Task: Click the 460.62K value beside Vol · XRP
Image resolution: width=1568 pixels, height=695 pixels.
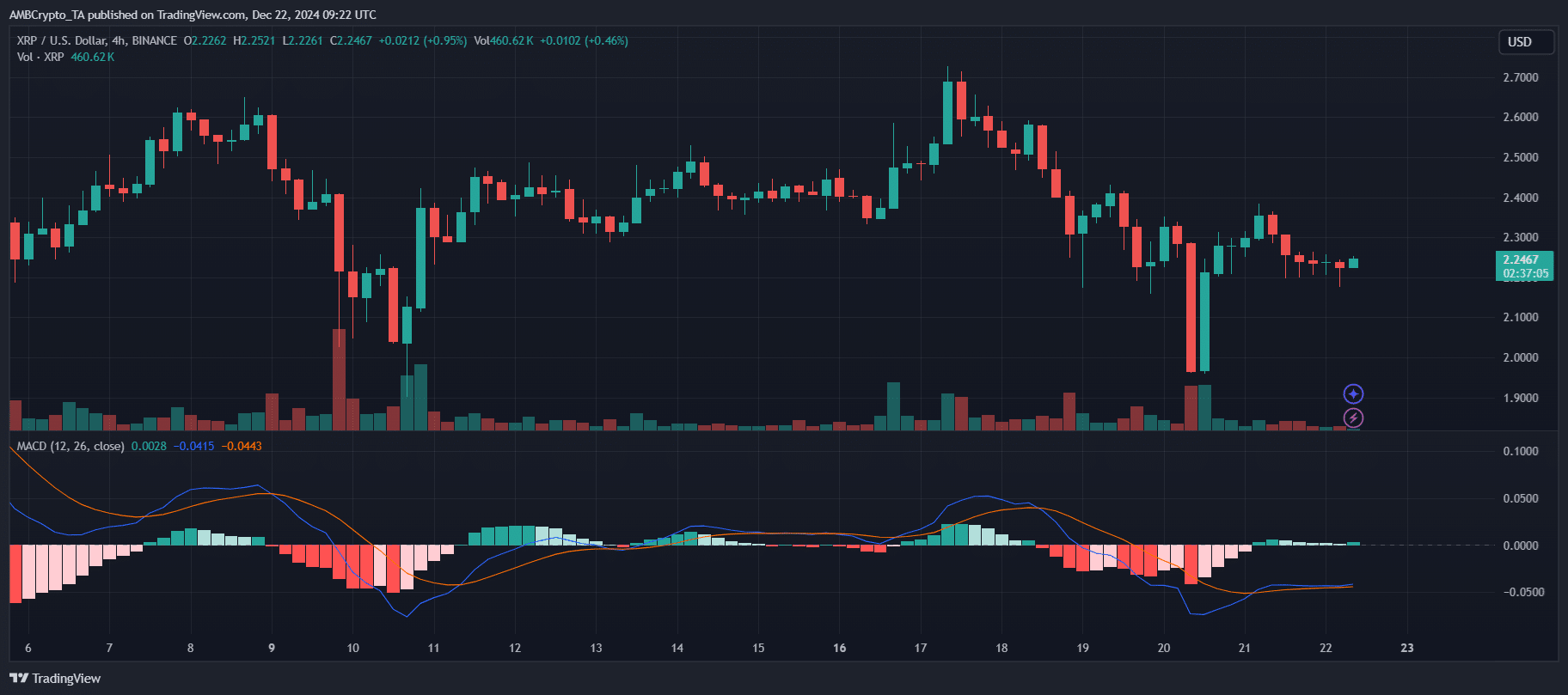Action: 93,57
